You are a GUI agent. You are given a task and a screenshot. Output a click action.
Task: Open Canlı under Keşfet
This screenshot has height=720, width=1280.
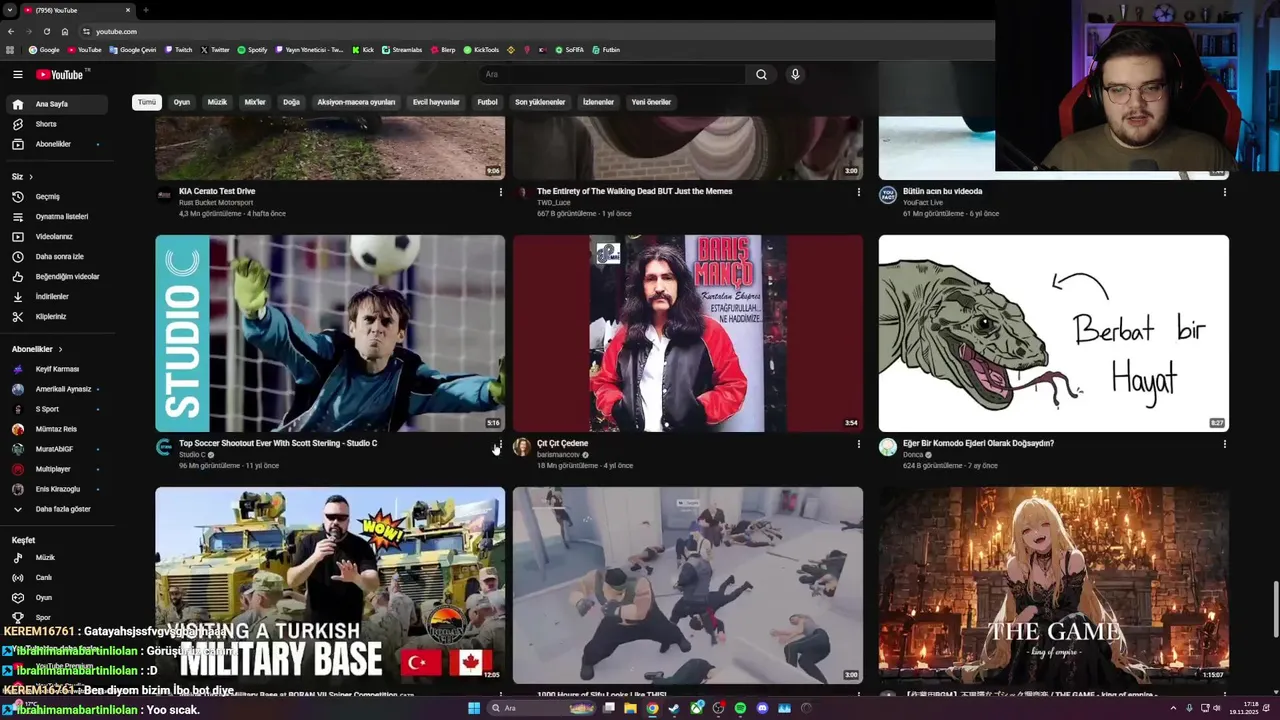(57, 577)
